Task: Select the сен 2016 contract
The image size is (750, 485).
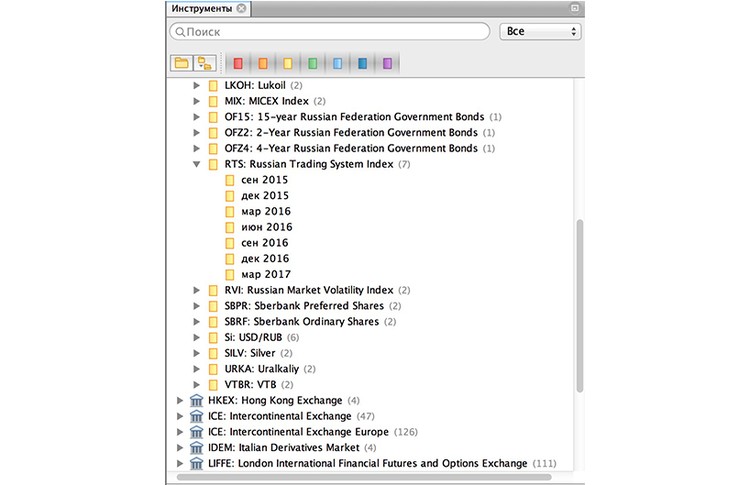Action: pos(265,243)
